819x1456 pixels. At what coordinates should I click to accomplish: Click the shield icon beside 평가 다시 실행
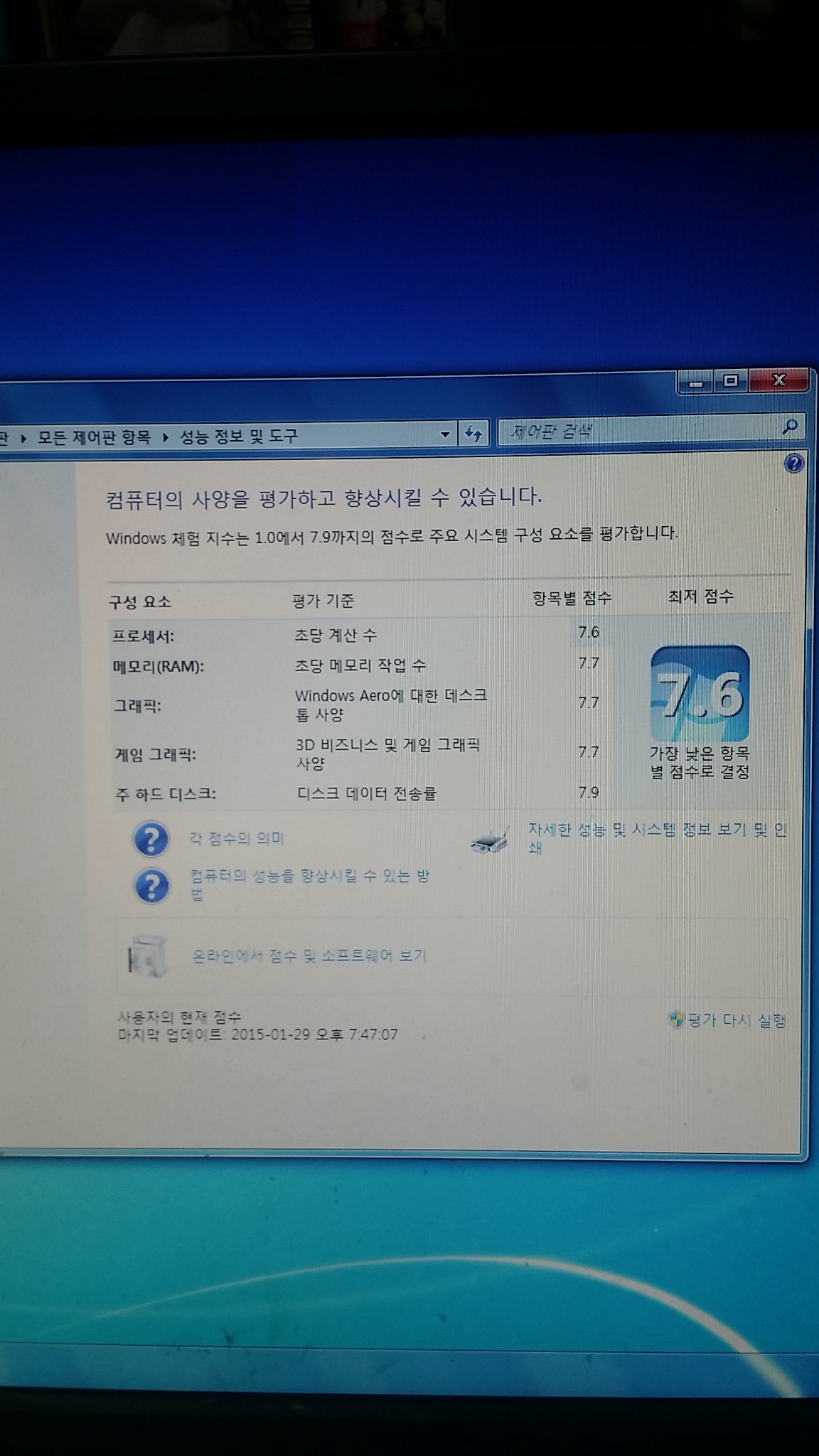(677, 1020)
